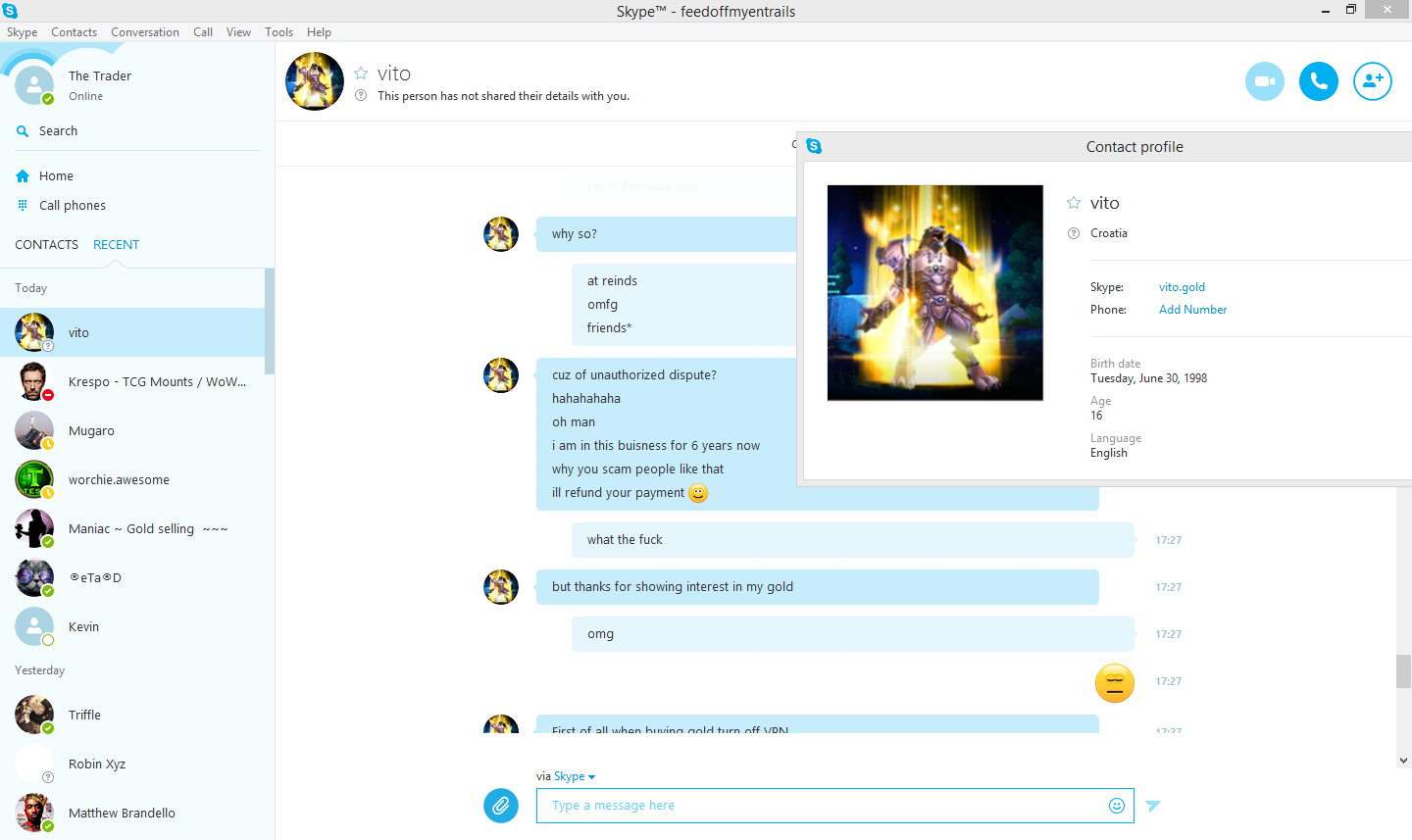Toggle favorite star next to vito header

(361, 74)
